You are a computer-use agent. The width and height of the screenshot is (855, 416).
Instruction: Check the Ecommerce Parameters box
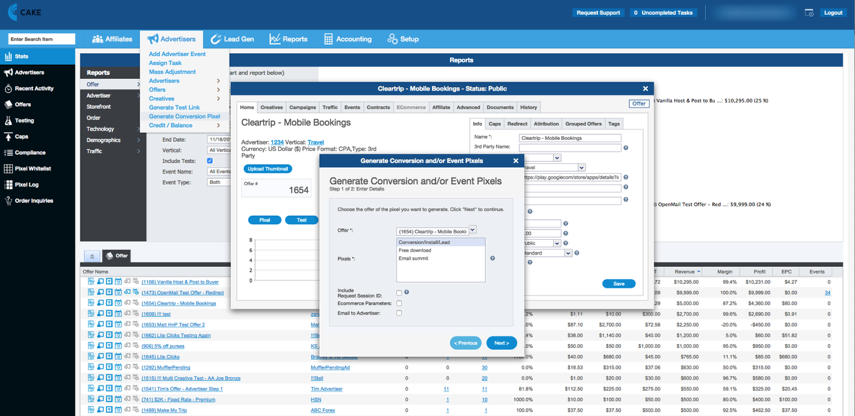(x=400, y=303)
